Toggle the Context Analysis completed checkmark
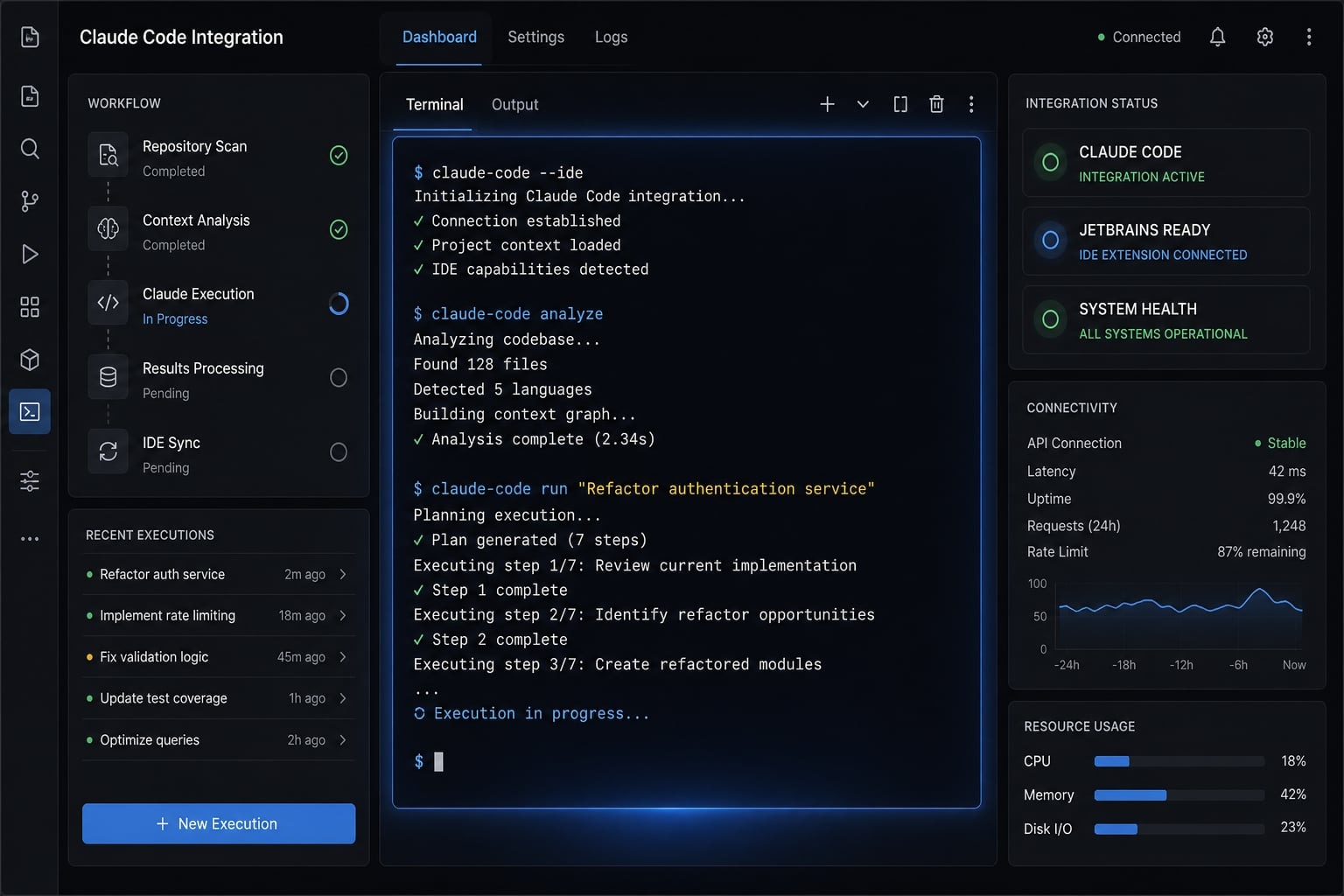Screen dimensions: 1344x896 click(x=339, y=229)
